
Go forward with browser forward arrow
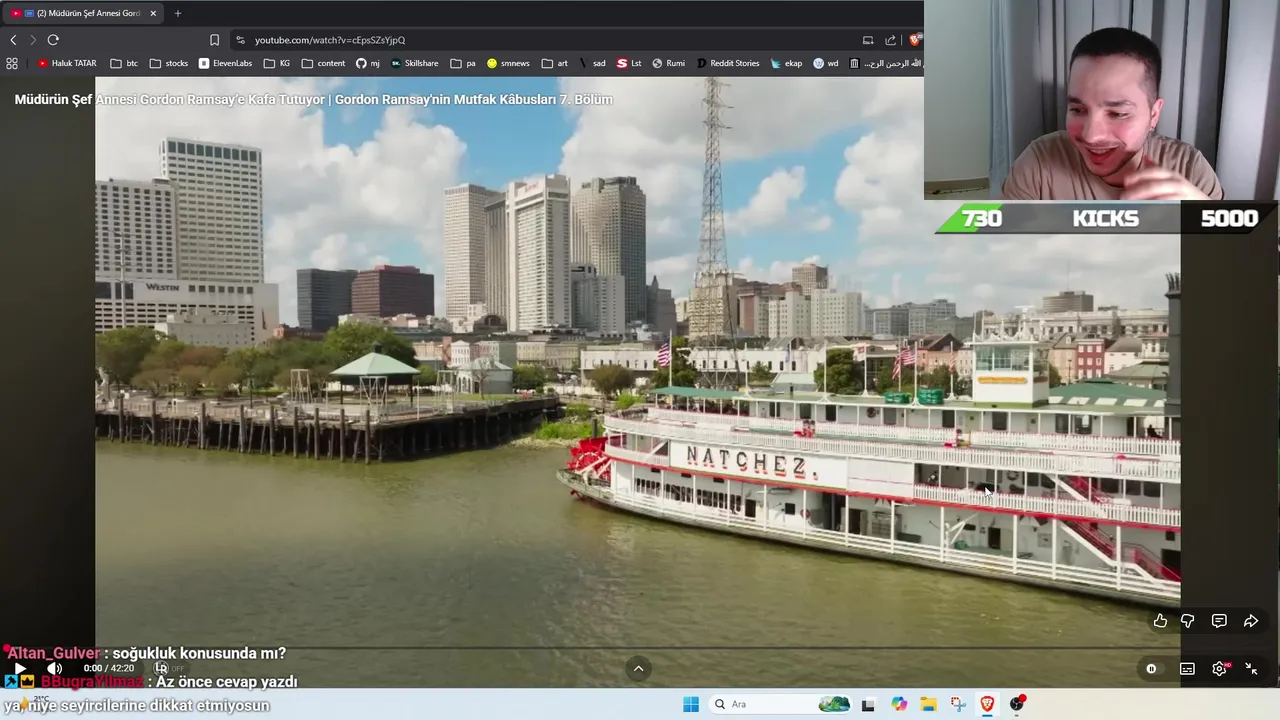pos(33,40)
